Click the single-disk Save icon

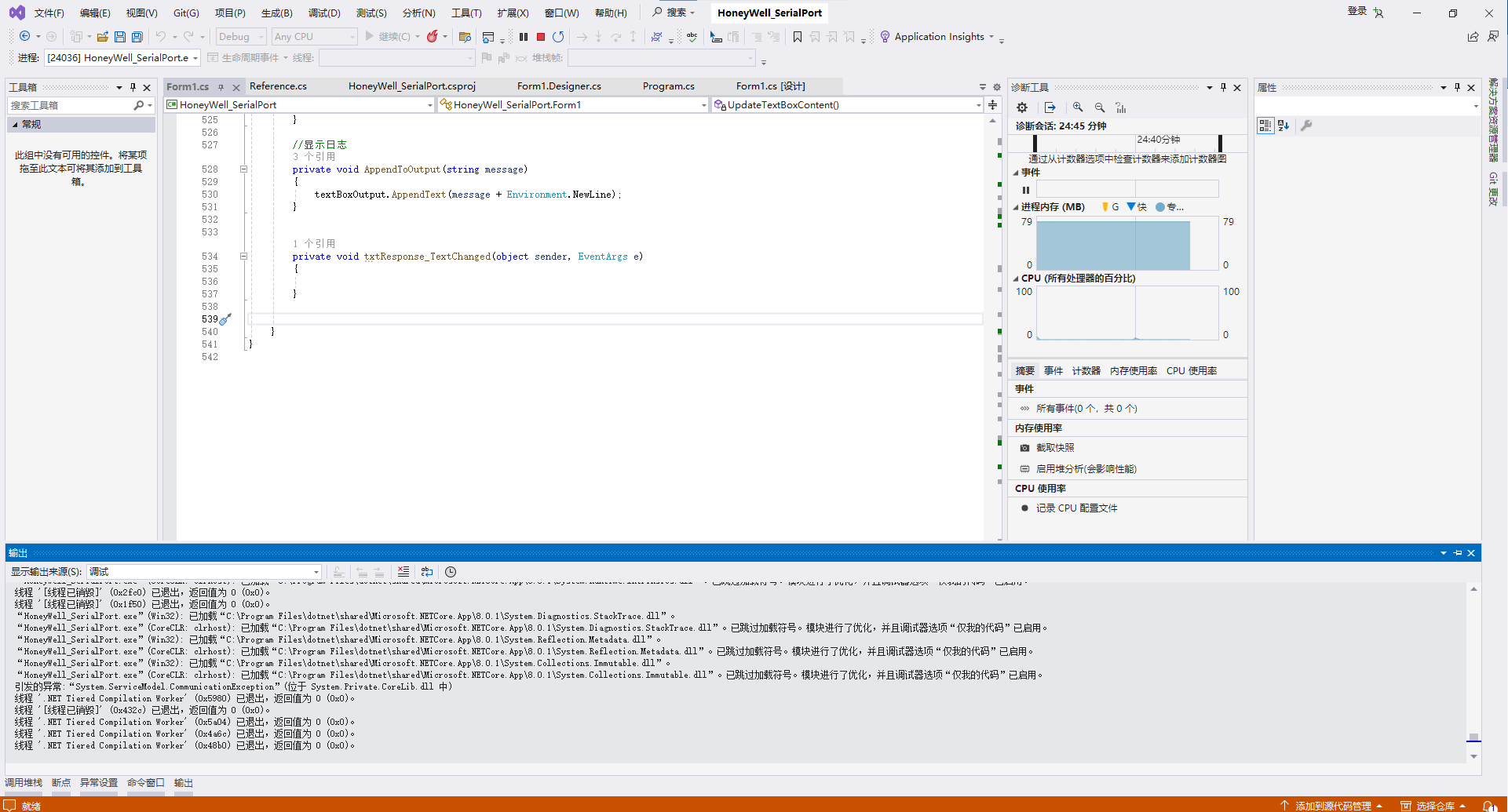tap(120, 37)
